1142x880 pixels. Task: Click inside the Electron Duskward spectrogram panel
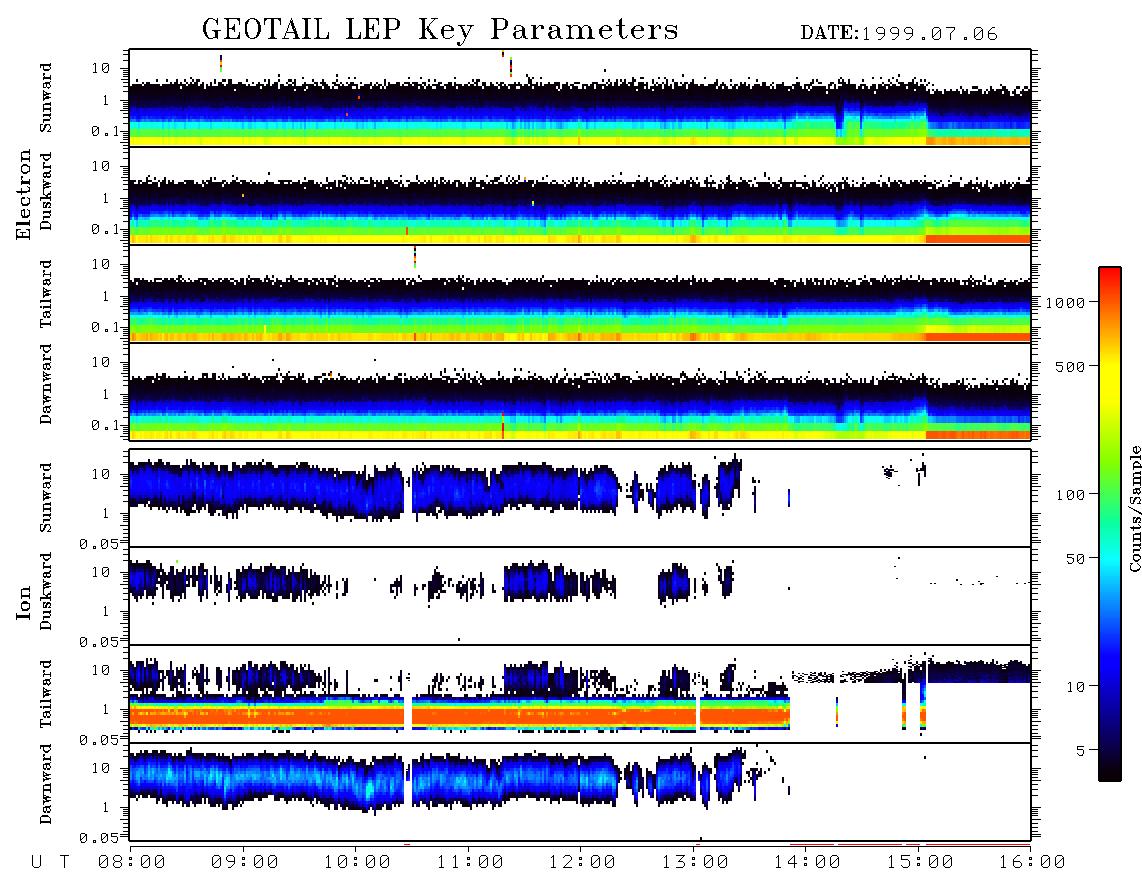[580, 196]
